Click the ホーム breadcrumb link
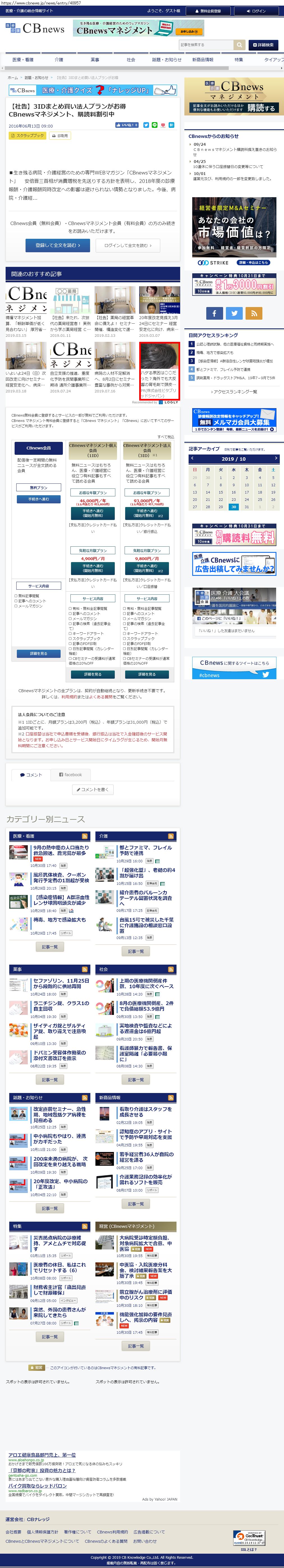This screenshot has width=284, height=1568. click(x=13, y=78)
